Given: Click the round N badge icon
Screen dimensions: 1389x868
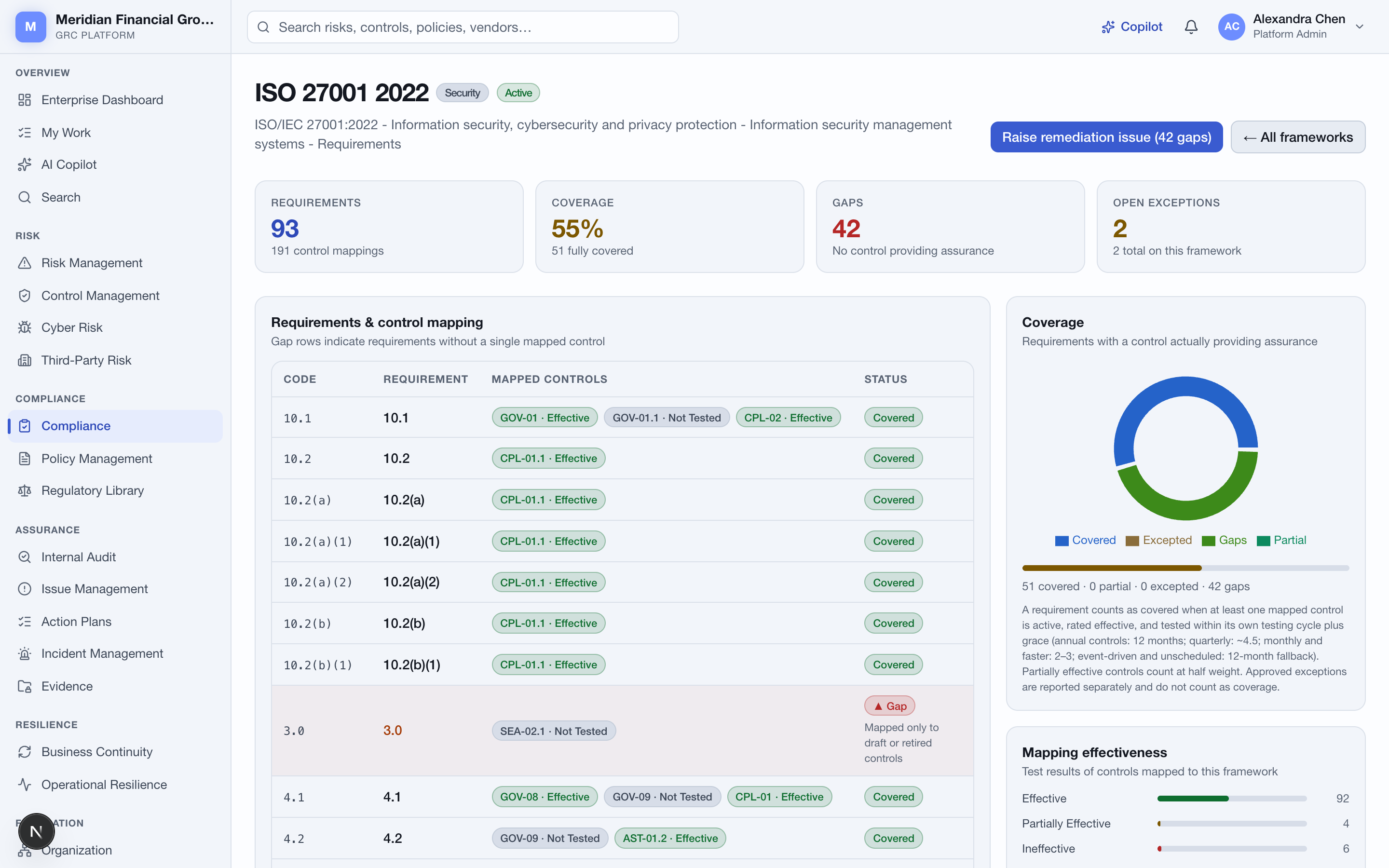Looking at the screenshot, I should click(x=36, y=831).
